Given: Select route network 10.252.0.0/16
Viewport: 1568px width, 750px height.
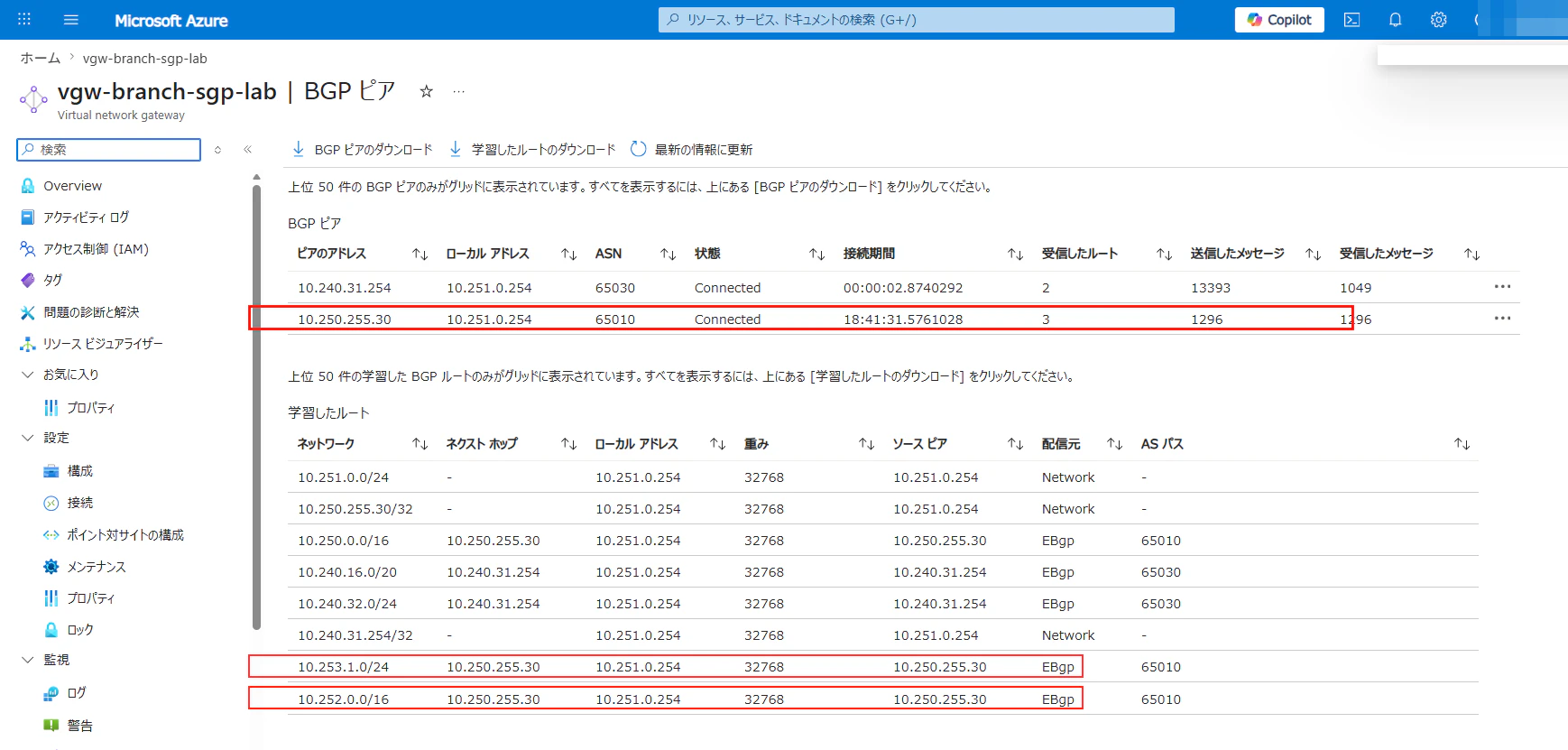Looking at the screenshot, I should [344, 699].
